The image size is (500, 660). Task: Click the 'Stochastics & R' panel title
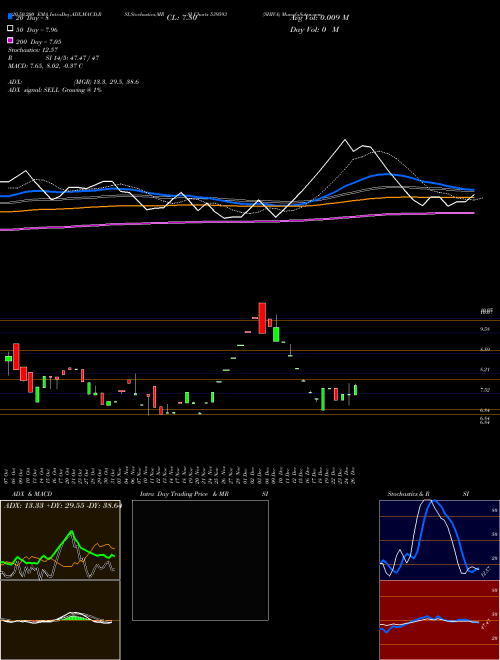[409, 494]
